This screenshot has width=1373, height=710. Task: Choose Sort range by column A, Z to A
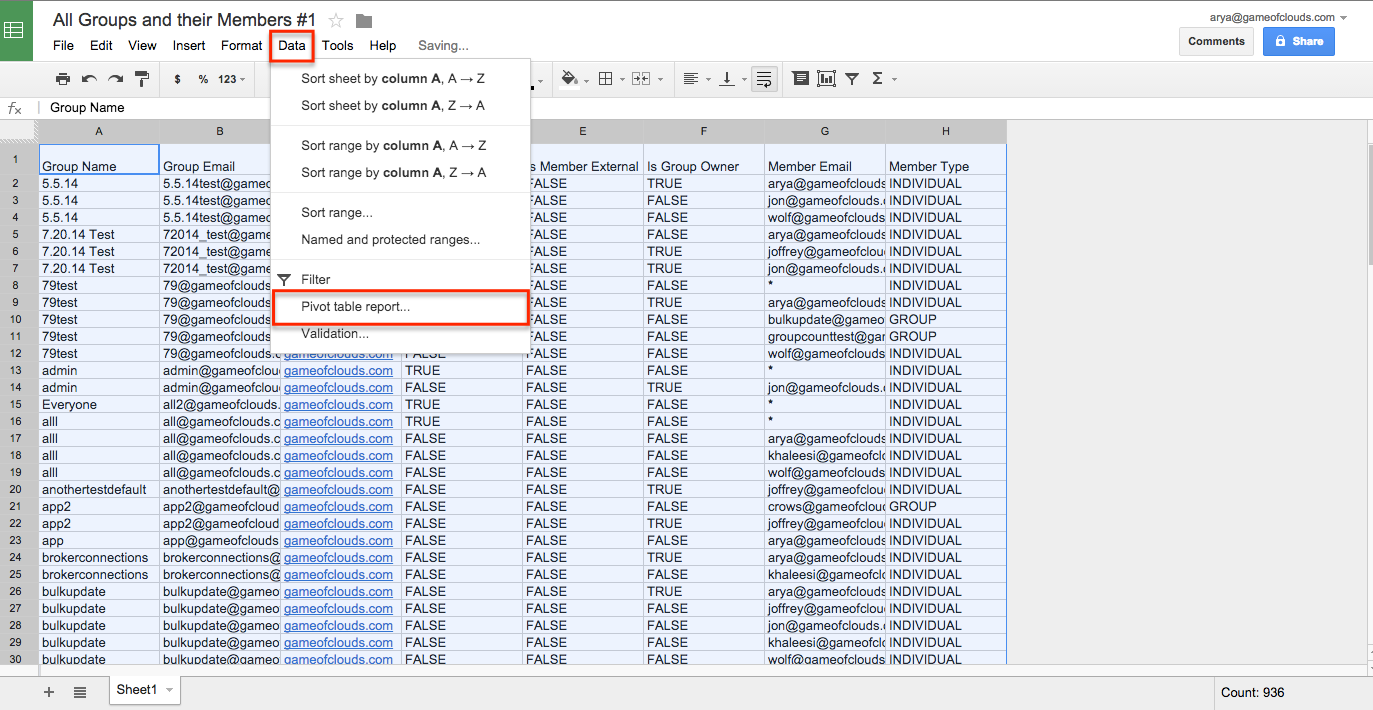click(400, 172)
